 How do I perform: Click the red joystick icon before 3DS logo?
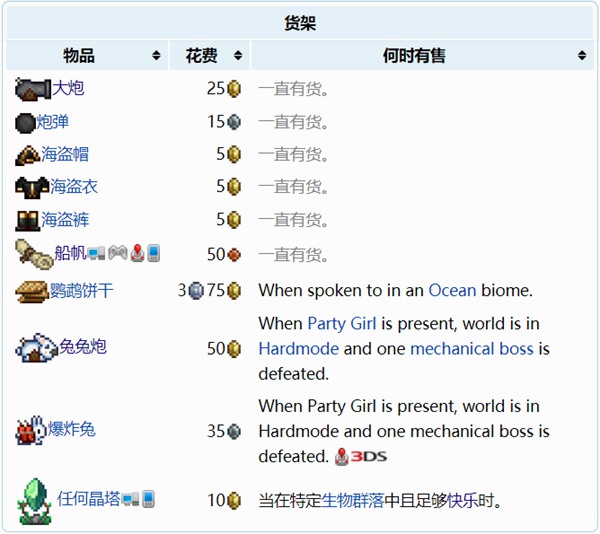(x=341, y=456)
